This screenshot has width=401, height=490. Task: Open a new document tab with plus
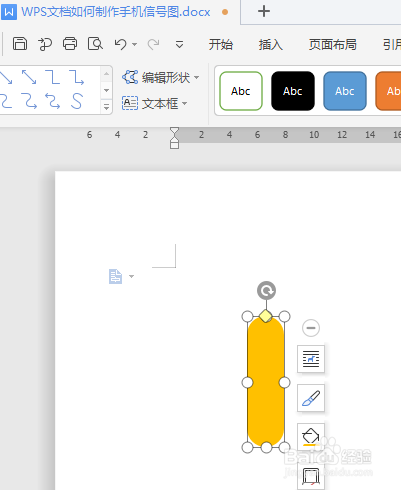[x=264, y=11]
